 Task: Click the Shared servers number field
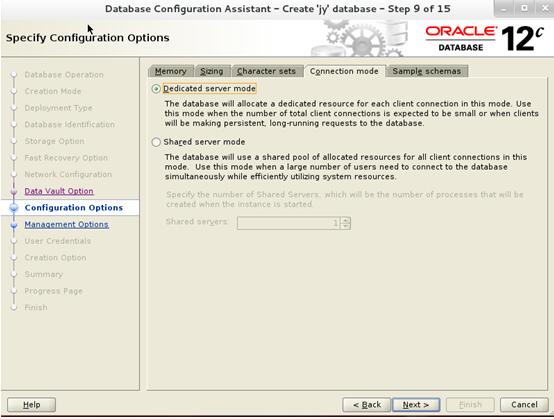click(288, 223)
